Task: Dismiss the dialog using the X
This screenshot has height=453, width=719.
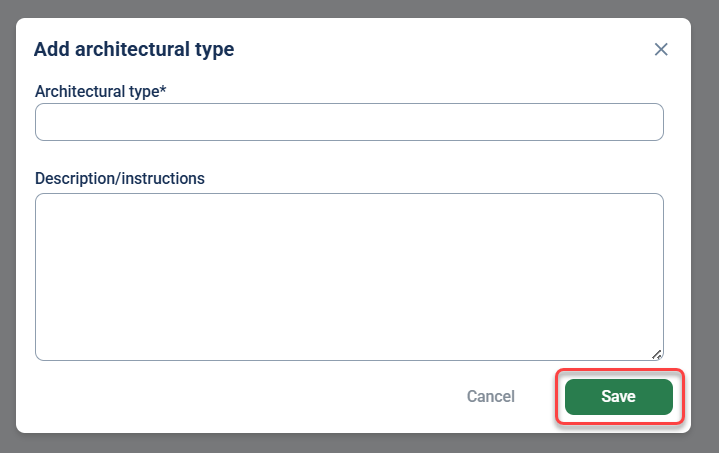Action: 660,49
